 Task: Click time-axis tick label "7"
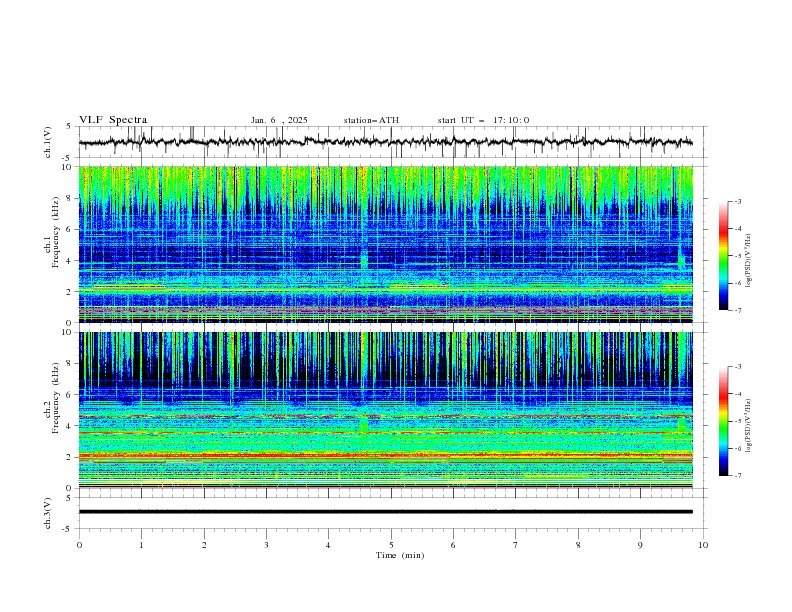click(x=516, y=545)
